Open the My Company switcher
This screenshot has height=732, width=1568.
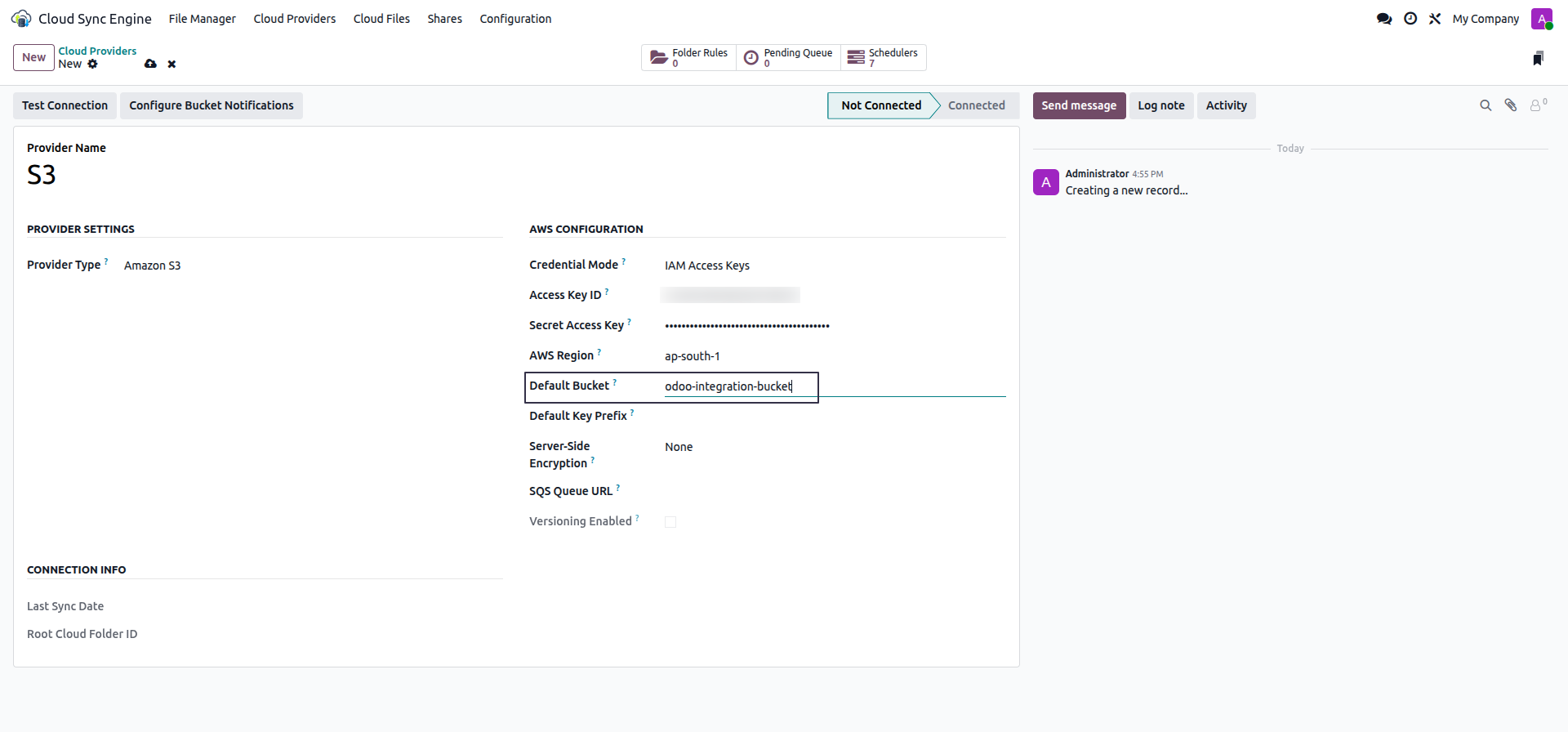pyautogui.click(x=1486, y=19)
